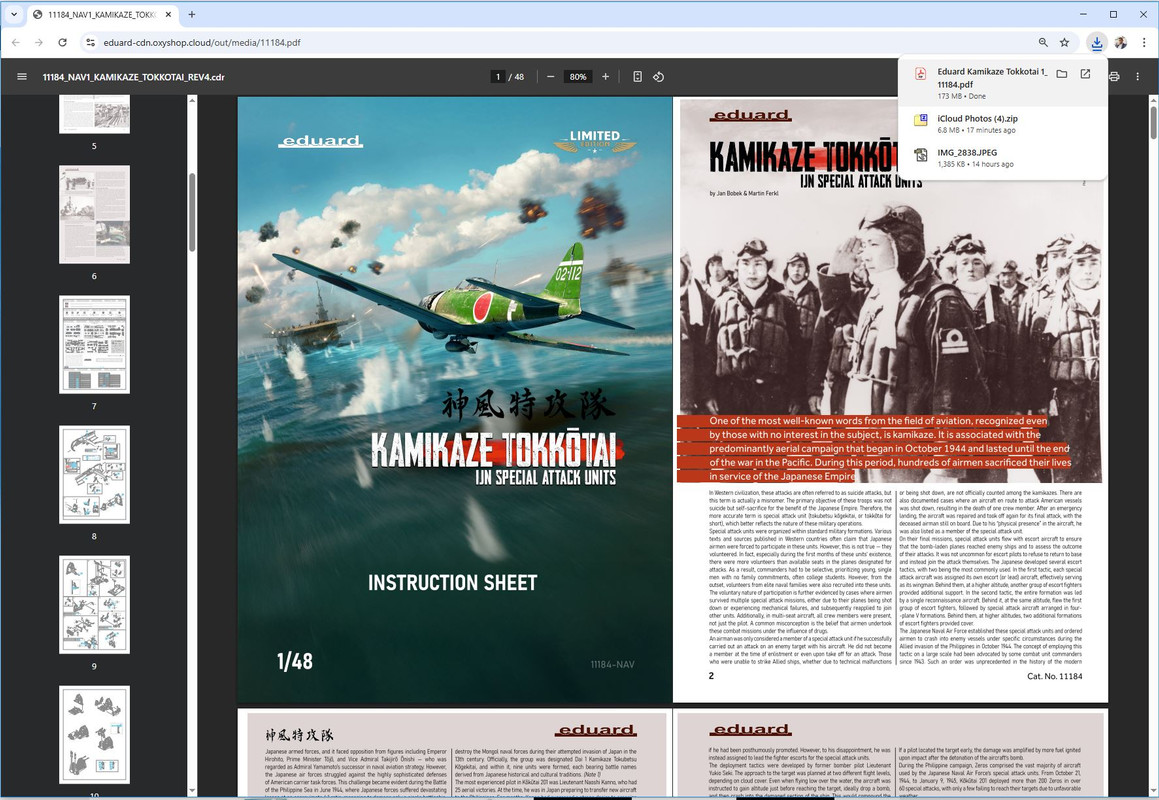Open the PDF viewer more actions menu
Screen dimensions: 1159x800
click(x=1137, y=76)
